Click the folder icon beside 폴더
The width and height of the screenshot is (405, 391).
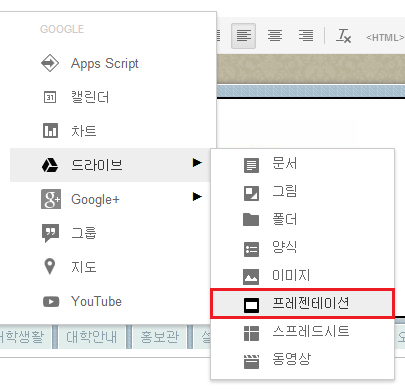(251, 220)
